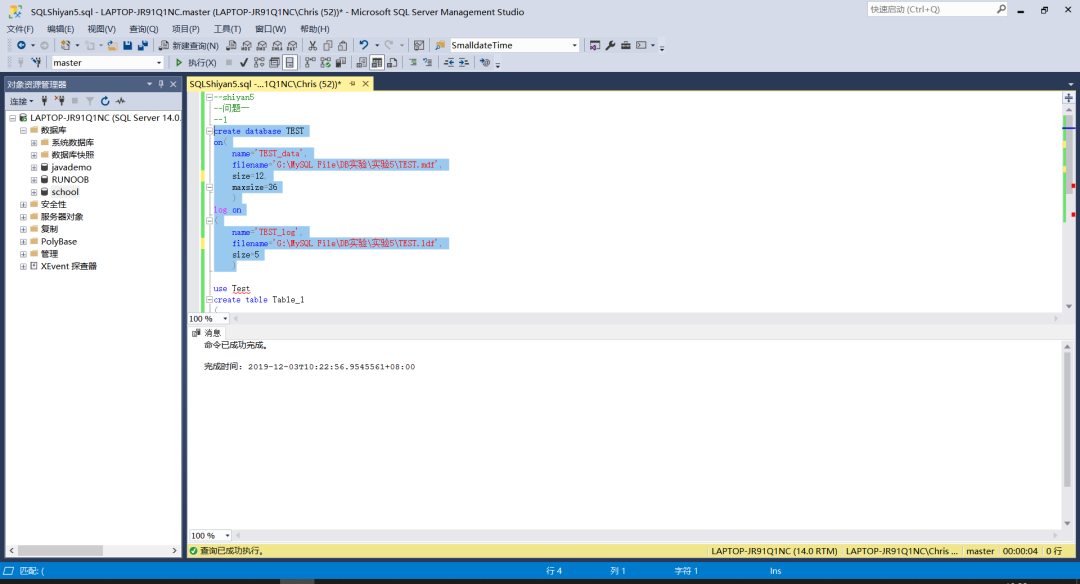Select 数据库快照 folder
Viewport: 1080px width, 584px height.
[73, 155]
